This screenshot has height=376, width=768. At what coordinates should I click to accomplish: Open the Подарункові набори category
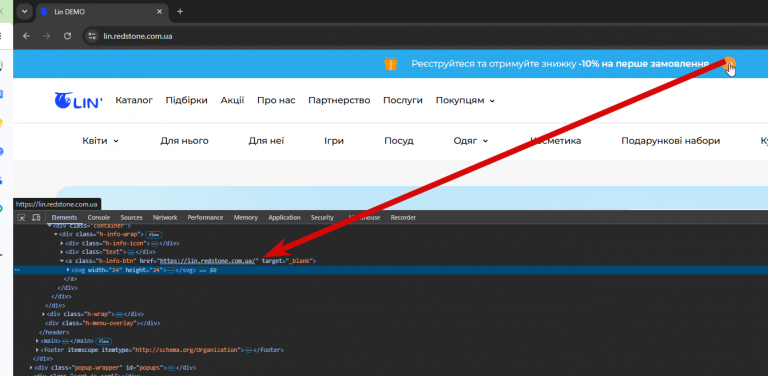tap(671, 141)
